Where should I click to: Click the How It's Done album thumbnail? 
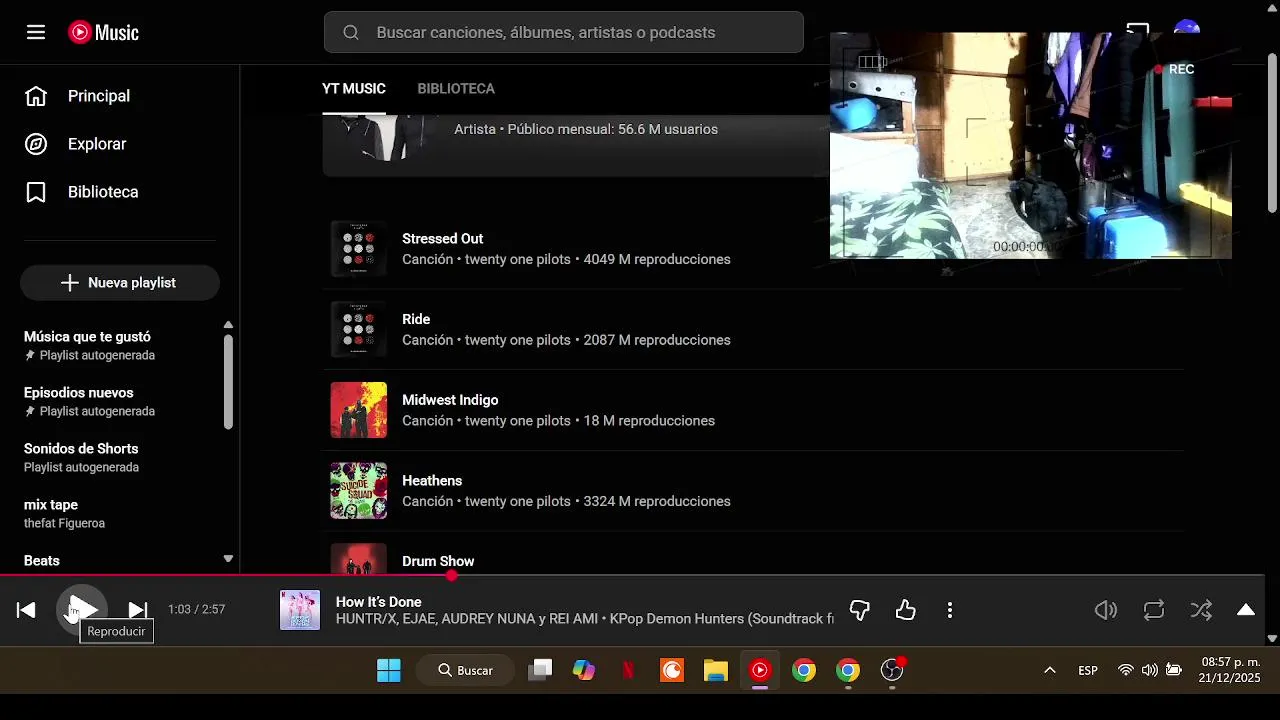point(300,610)
